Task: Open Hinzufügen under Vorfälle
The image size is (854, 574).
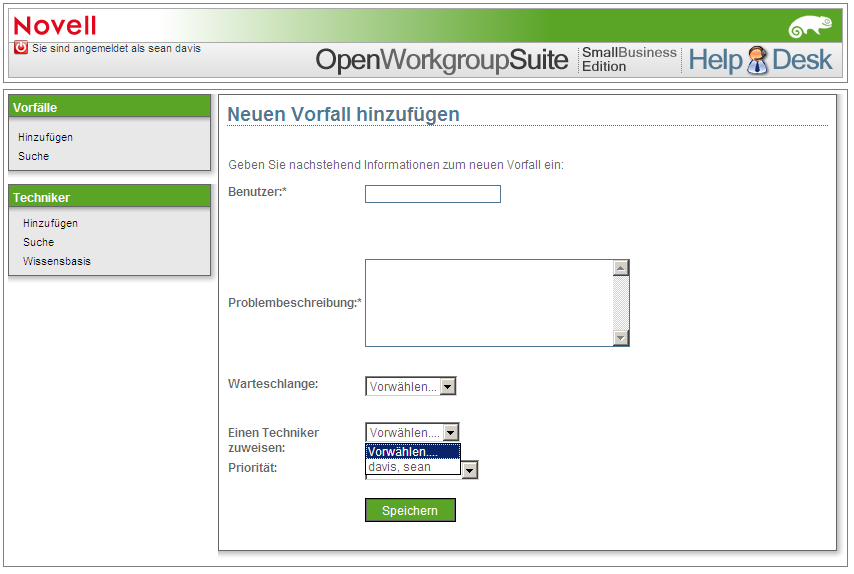Action: pyautogui.click(x=45, y=137)
